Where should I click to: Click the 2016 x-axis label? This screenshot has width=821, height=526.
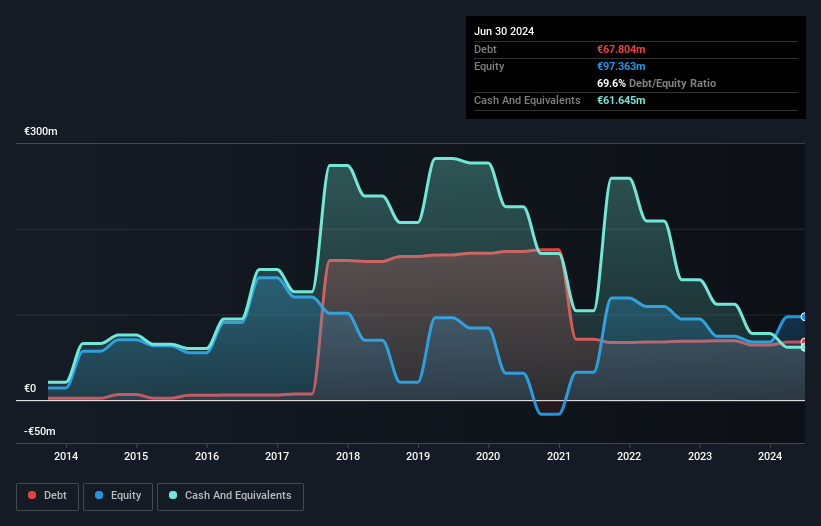tap(207, 456)
